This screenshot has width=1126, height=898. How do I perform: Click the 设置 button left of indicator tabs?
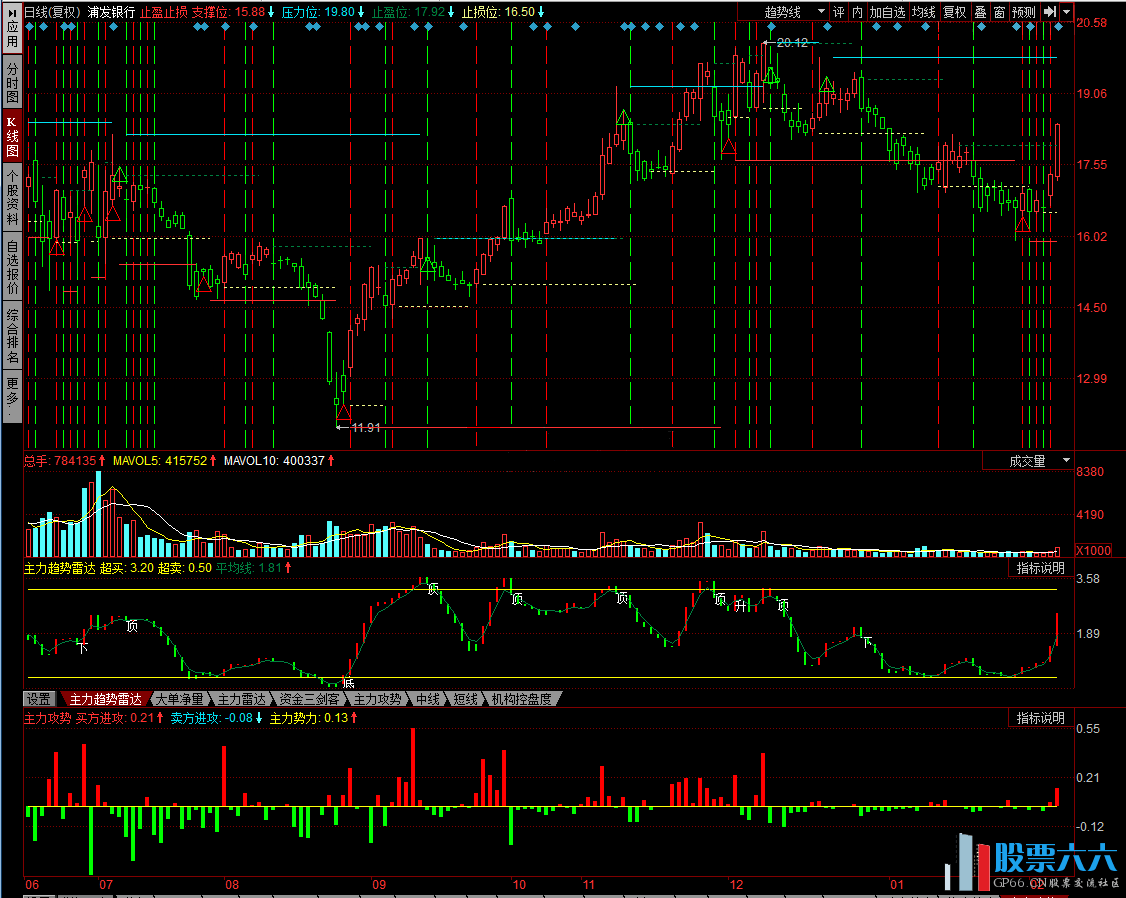[x=39, y=699]
